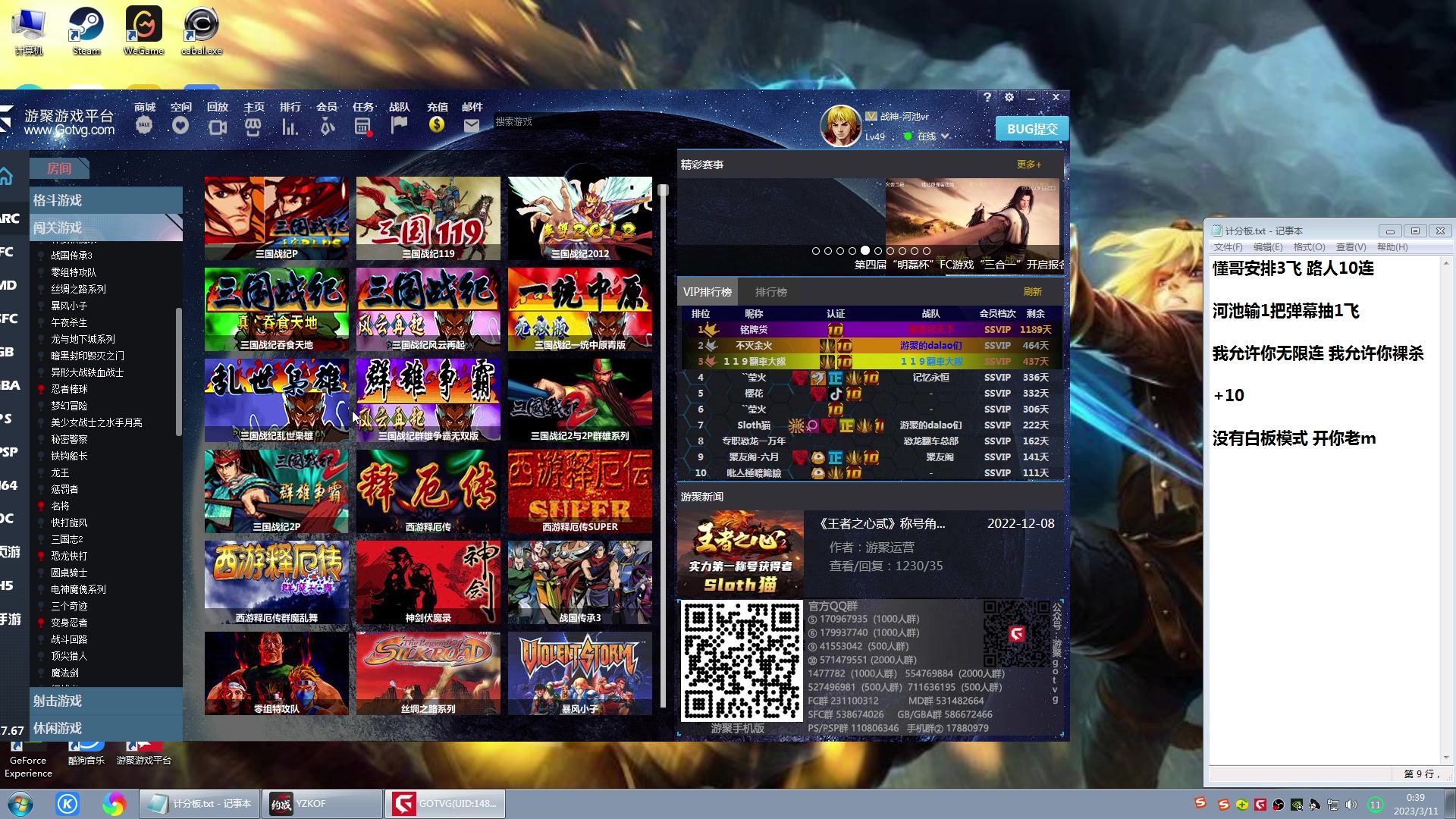1456x819 pixels.
Task: Select the PSP platform in left sidebar
Action: [9, 452]
